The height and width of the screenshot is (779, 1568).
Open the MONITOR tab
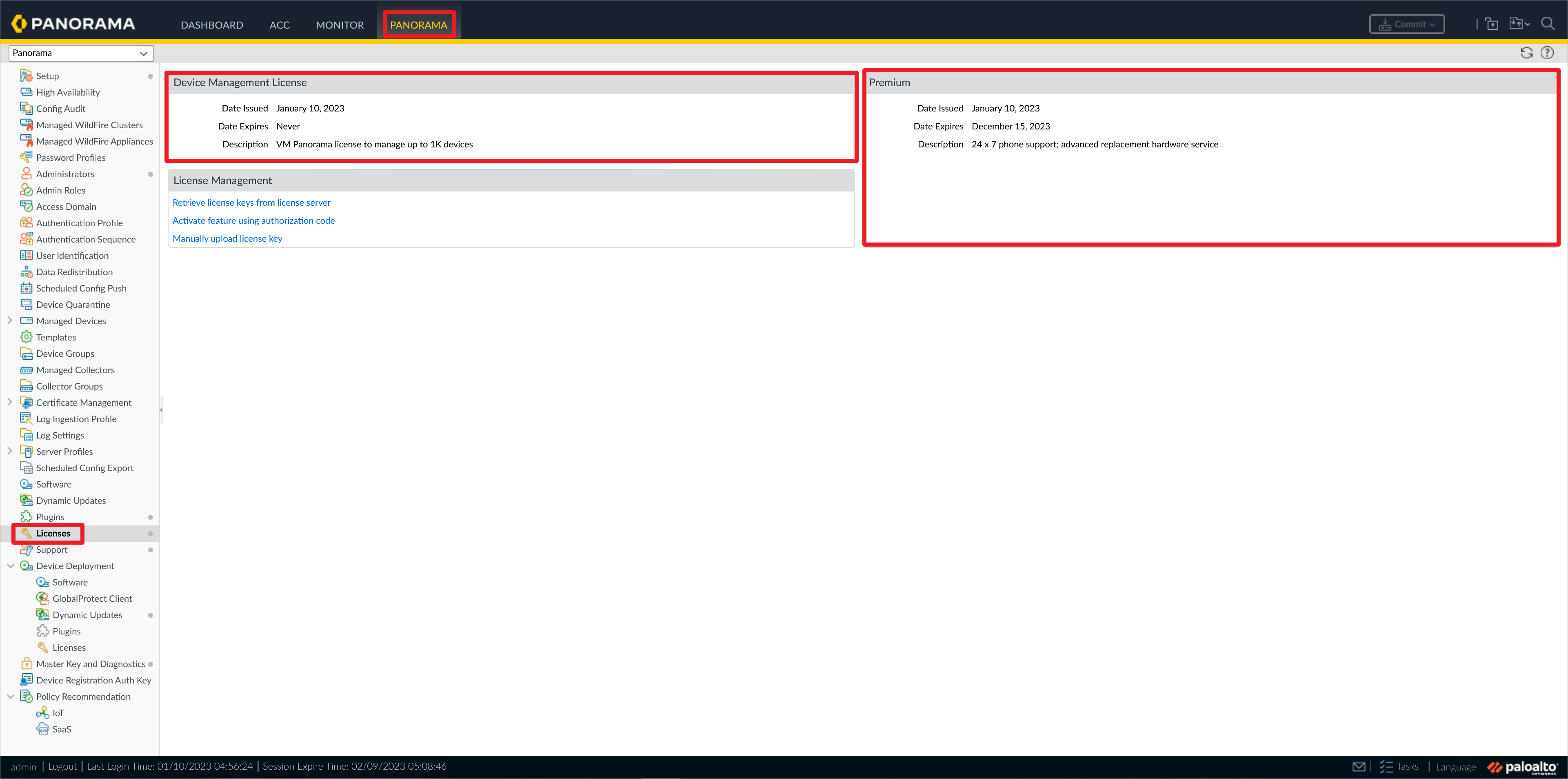pyautogui.click(x=340, y=25)
